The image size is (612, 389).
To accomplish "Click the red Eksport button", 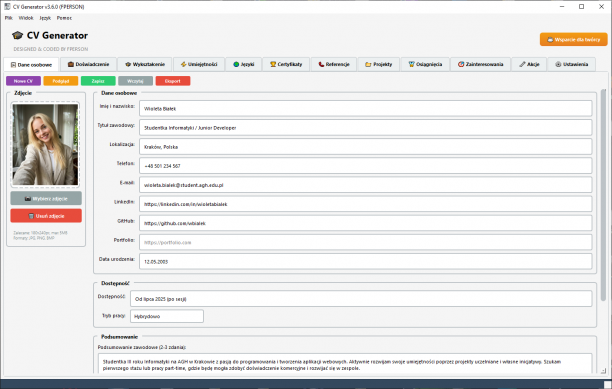I will (173, 81).
